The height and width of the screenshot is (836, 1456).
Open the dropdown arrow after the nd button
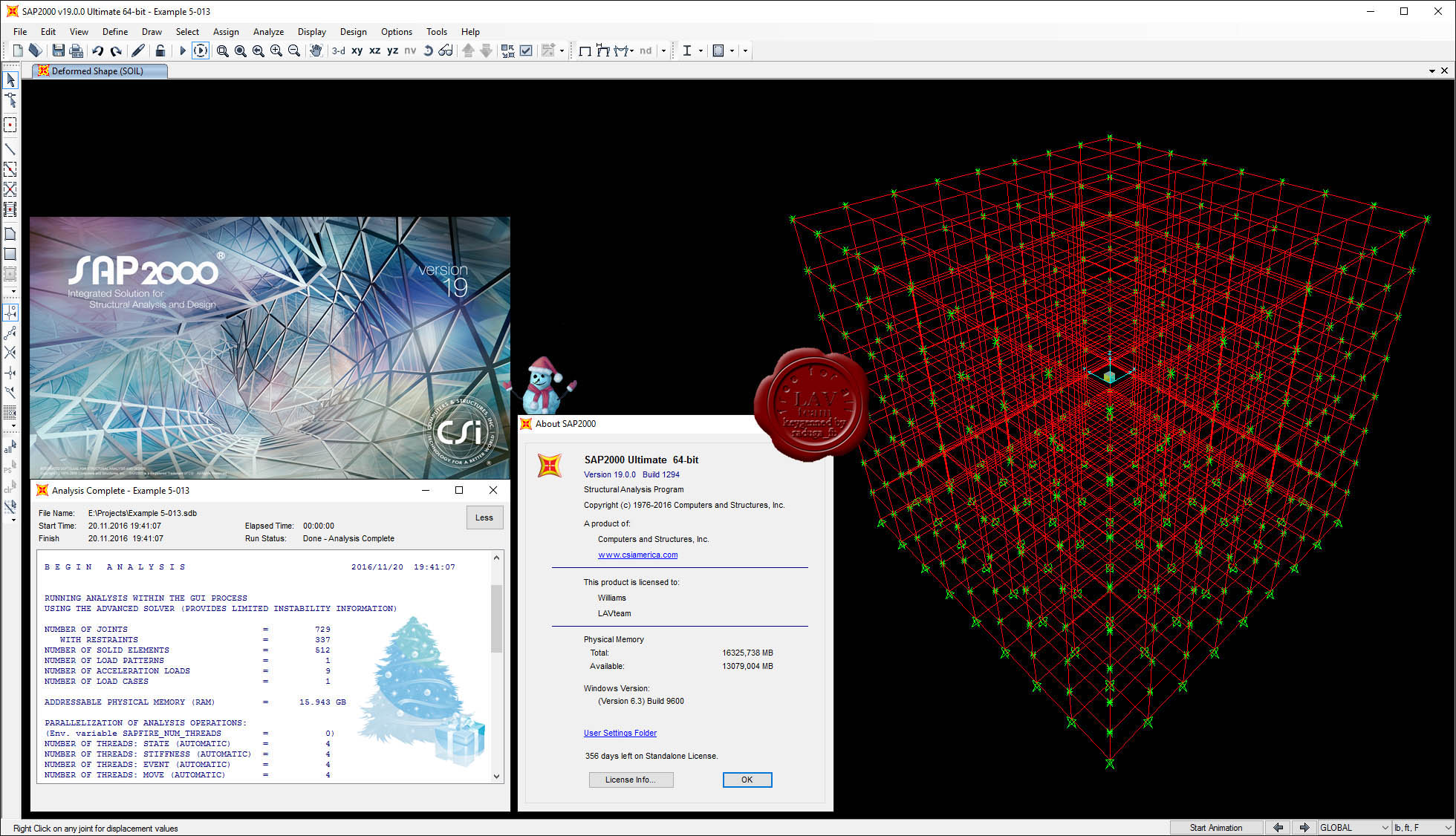tap(663, 50)
